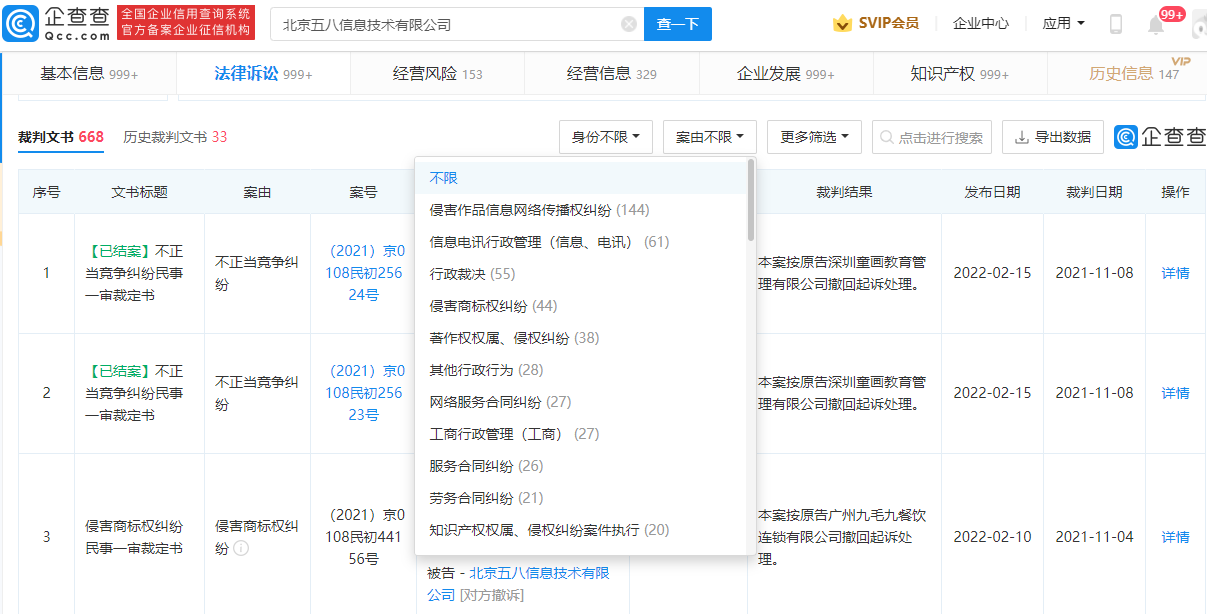Choose 不限 in the case cause list

pyautogui.click(x=581, y=178)
